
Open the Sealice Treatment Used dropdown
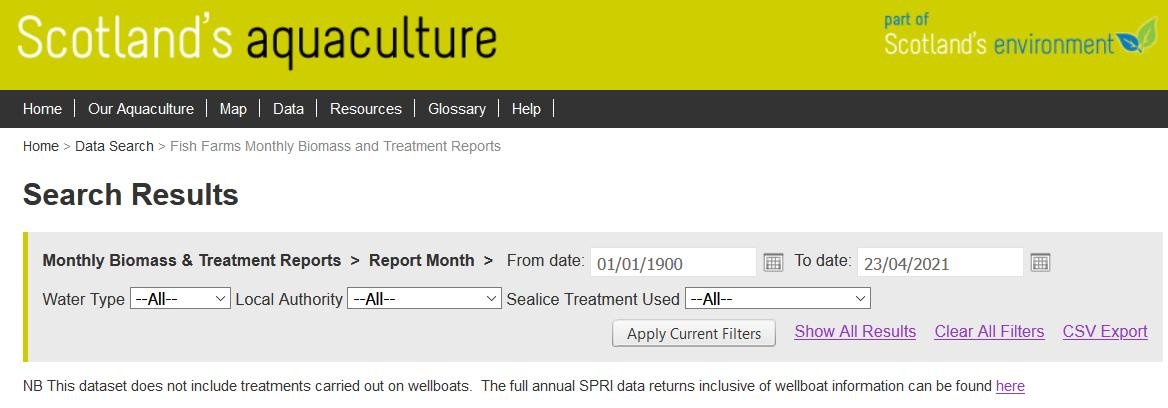[x=777, y=299]
